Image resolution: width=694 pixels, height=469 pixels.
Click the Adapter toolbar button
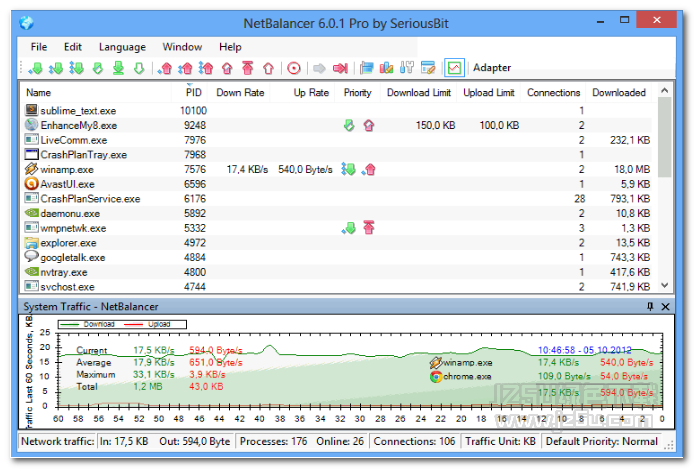(x=492, y=68)
